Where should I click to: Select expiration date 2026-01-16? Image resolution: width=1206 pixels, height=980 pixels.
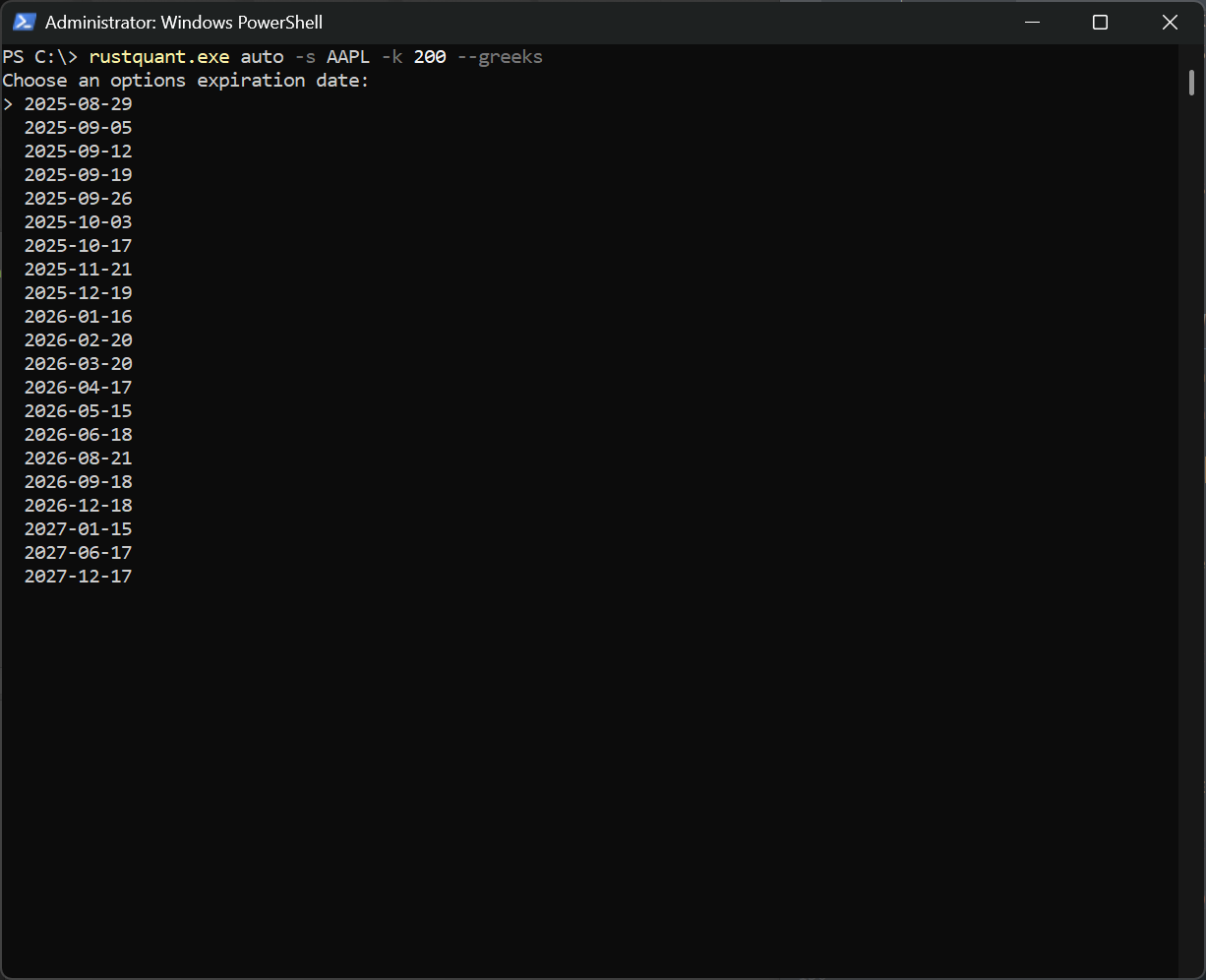point(78,316)
